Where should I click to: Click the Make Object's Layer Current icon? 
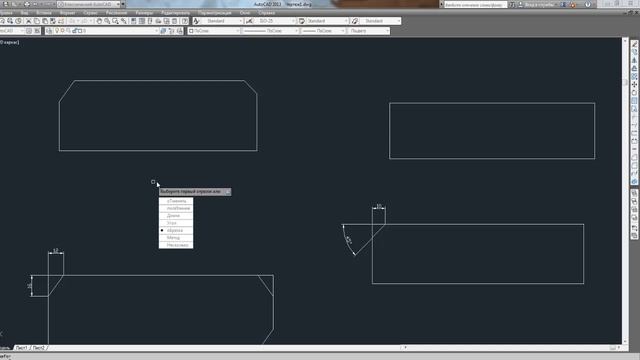[163, 31]
